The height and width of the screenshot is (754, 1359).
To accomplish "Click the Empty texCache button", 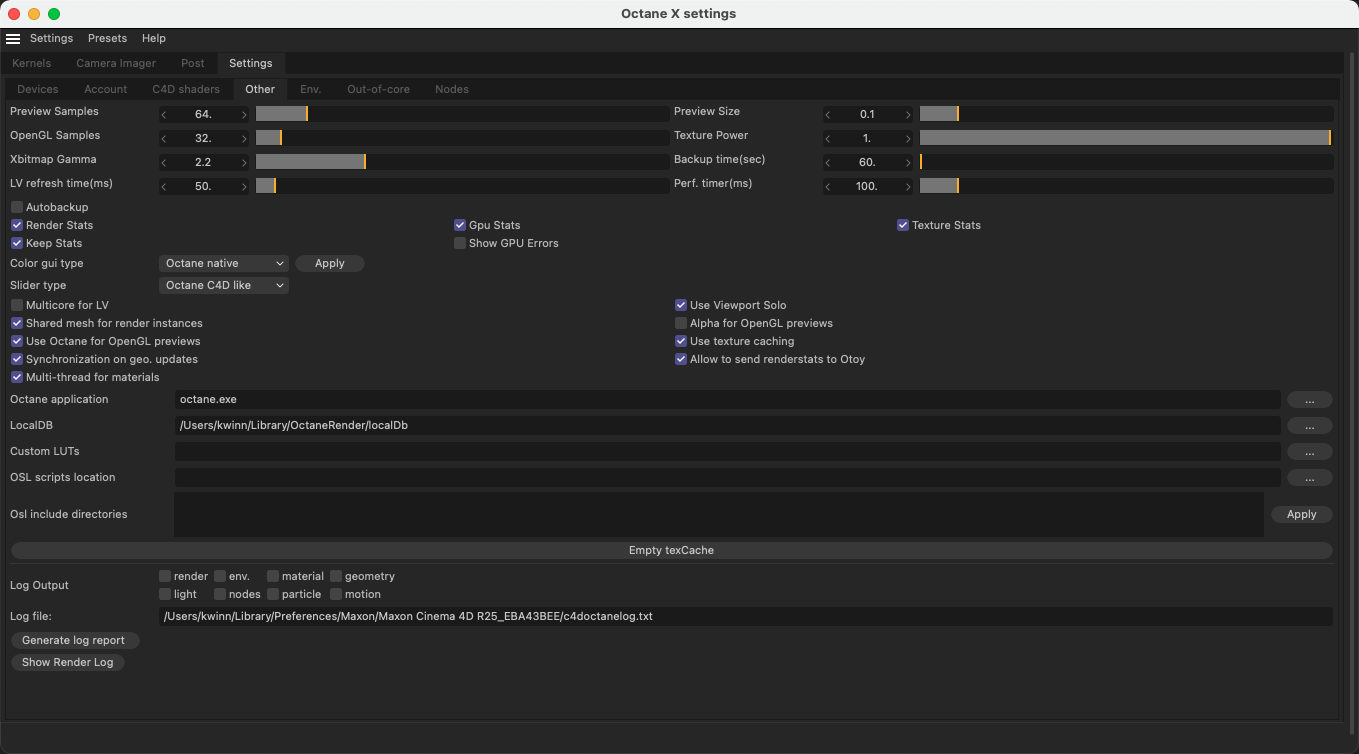I will pos(671,551).
